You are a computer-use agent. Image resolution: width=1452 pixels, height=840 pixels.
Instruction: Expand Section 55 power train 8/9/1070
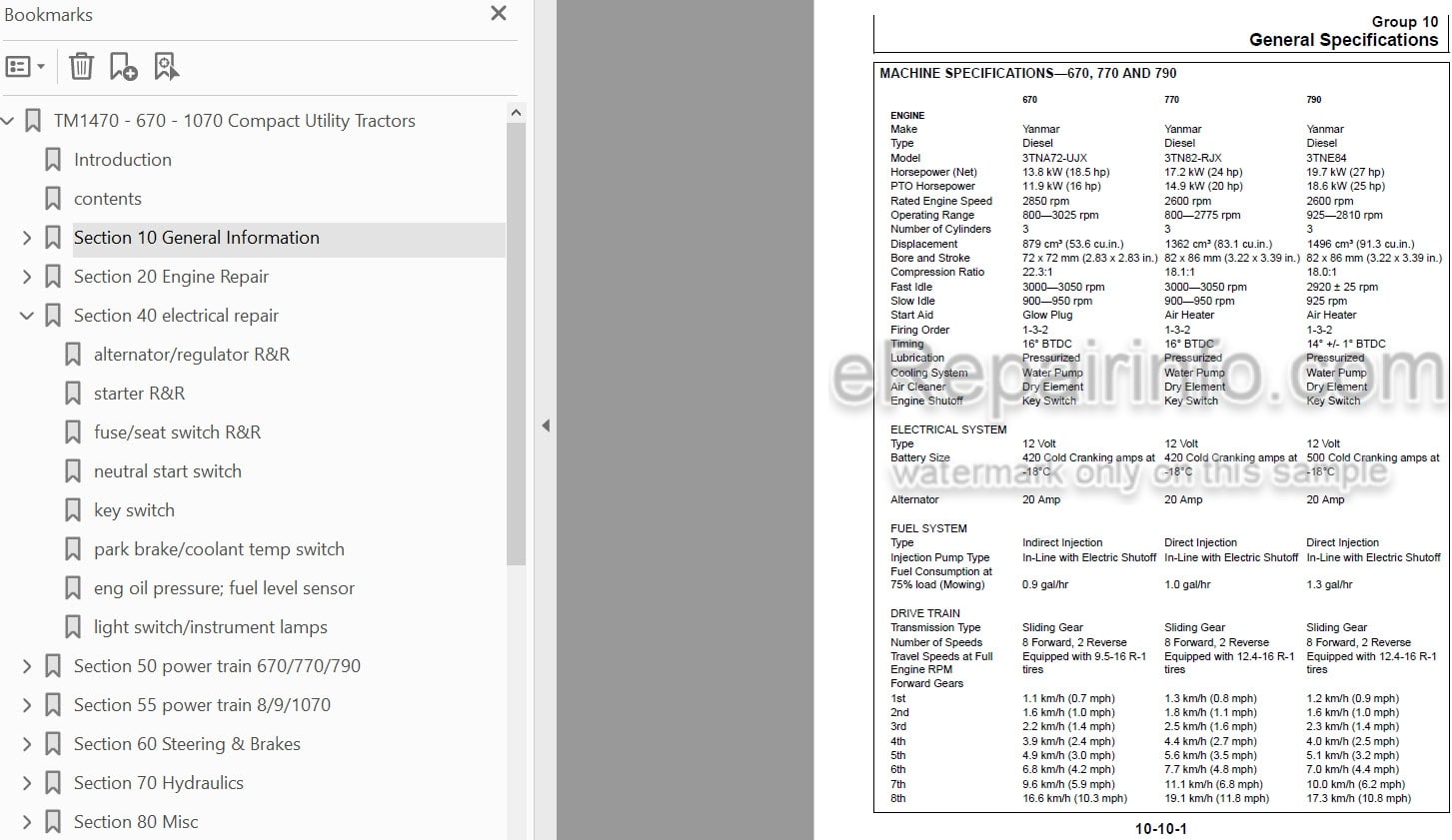(x=27, y=705)
